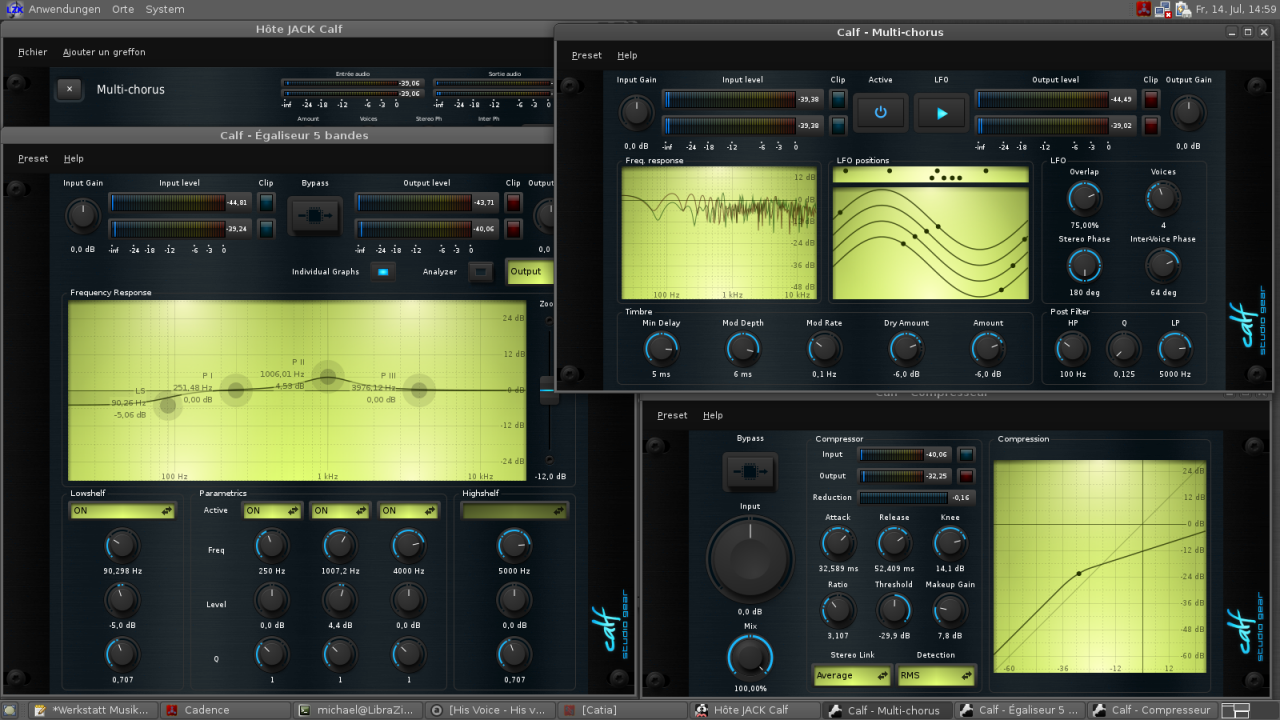Open Ajouter un greffon menu
The height and width of the screenshot is (720, 1280).
[x=104, y=52]
